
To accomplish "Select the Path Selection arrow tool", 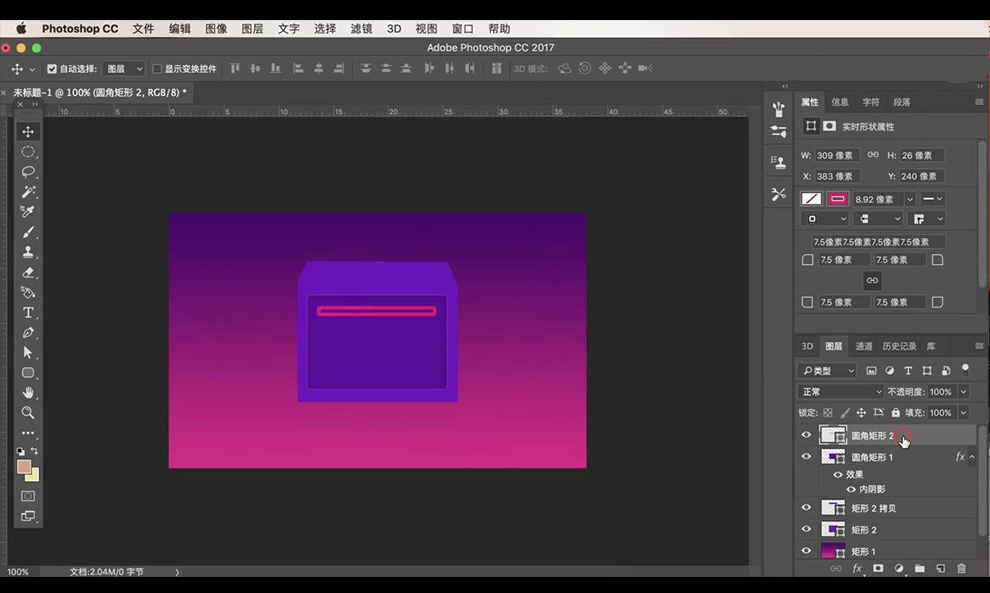I will (28, 352).
